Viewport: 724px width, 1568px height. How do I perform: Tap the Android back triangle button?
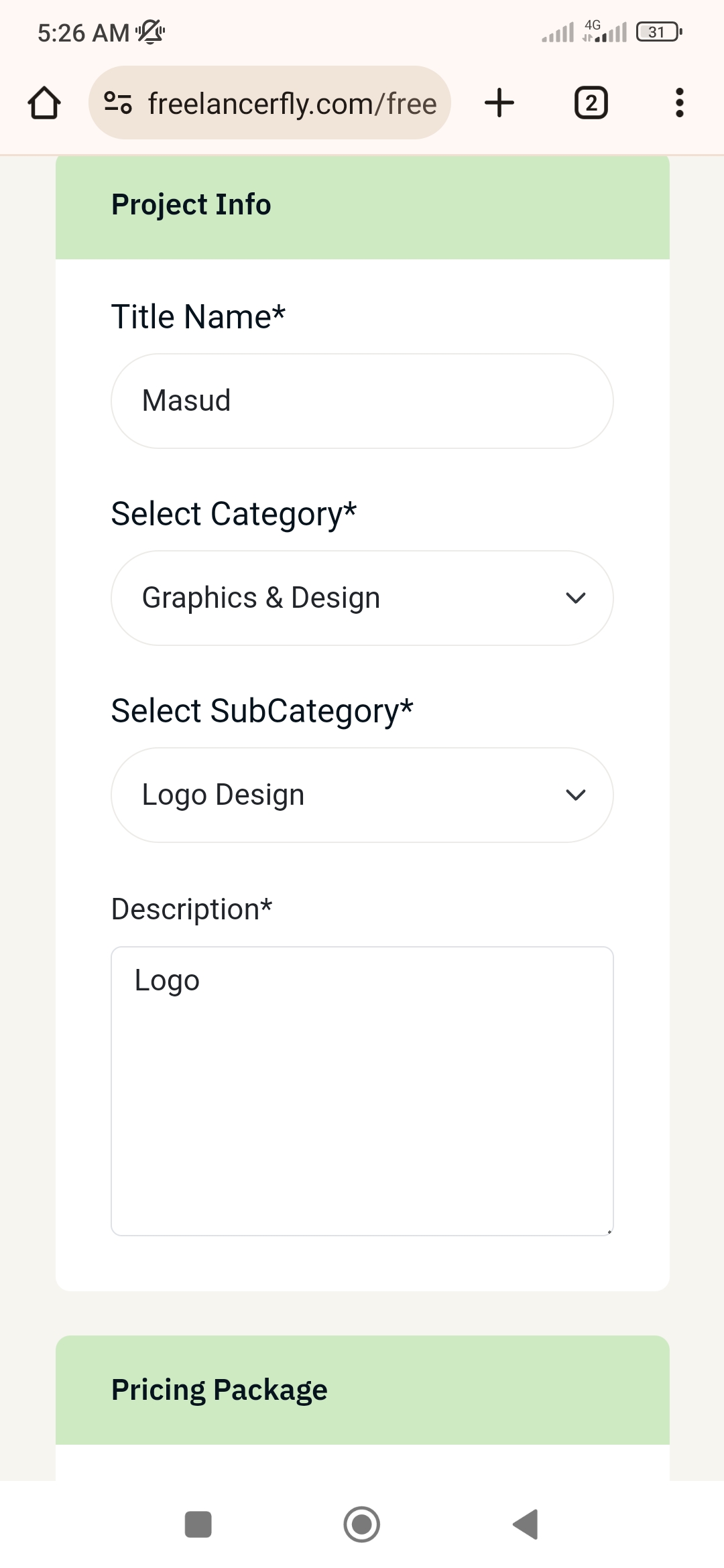pos(526,1524)
